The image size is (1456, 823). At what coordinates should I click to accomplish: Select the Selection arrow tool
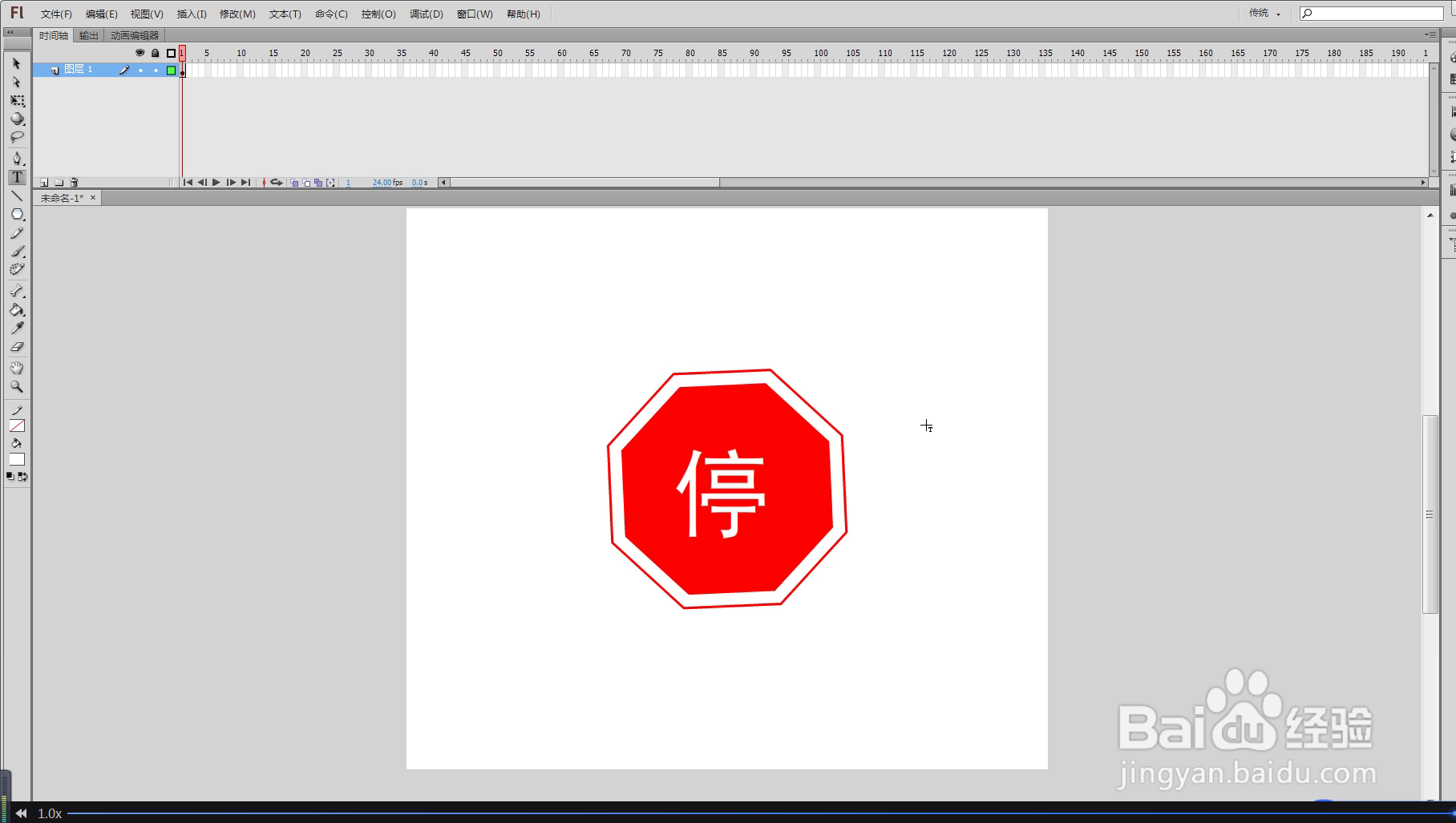pyautogui.click(x=17, y=63)
